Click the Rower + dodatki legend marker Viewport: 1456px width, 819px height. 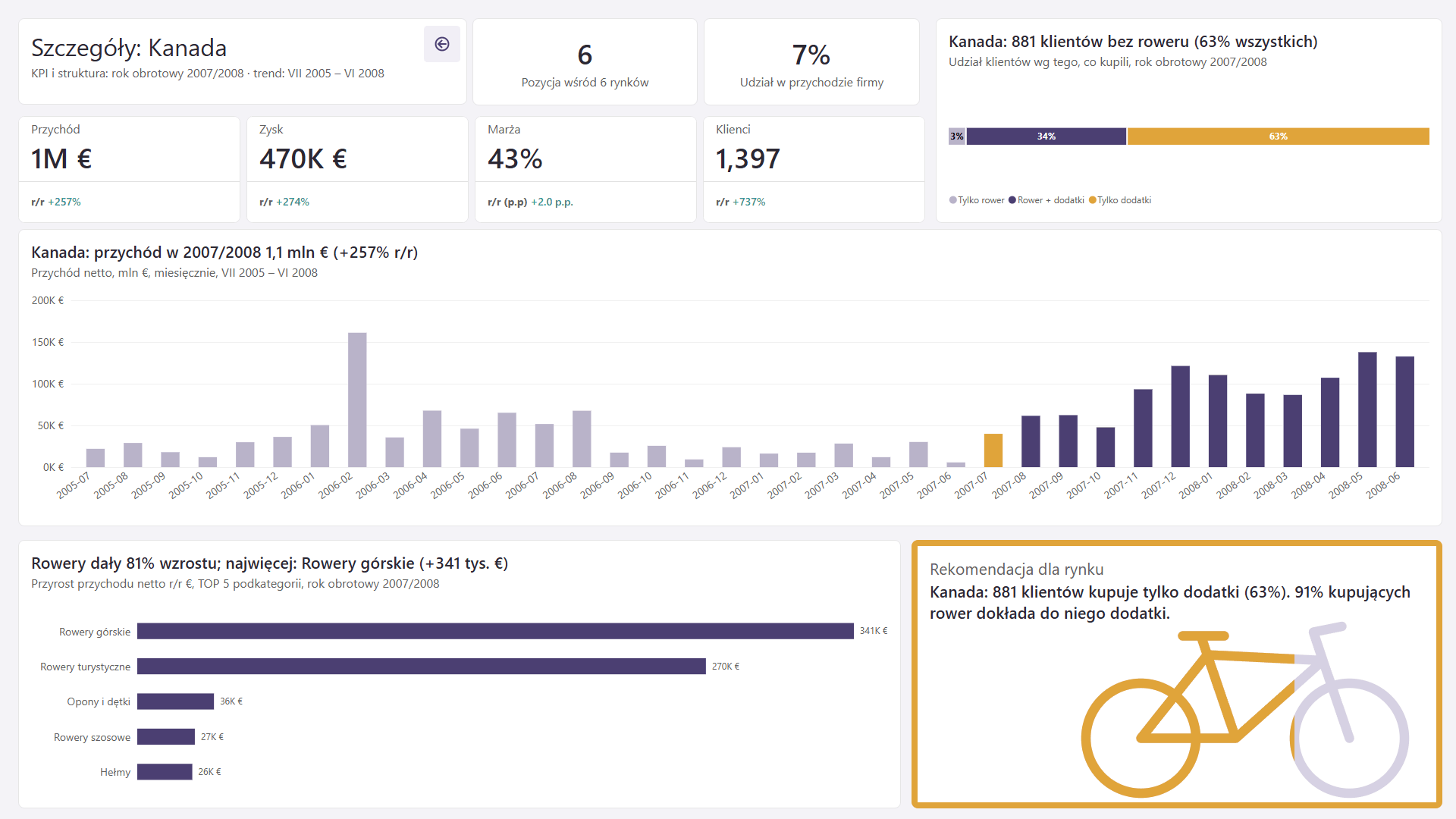pyautogui.click(x=1012, y=200)
